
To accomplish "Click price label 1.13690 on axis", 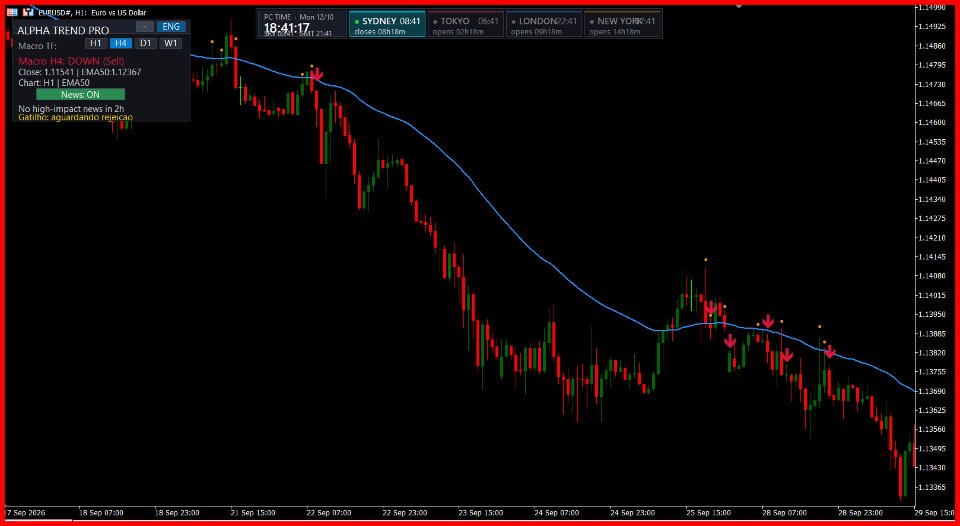I will tap(932, 391).
